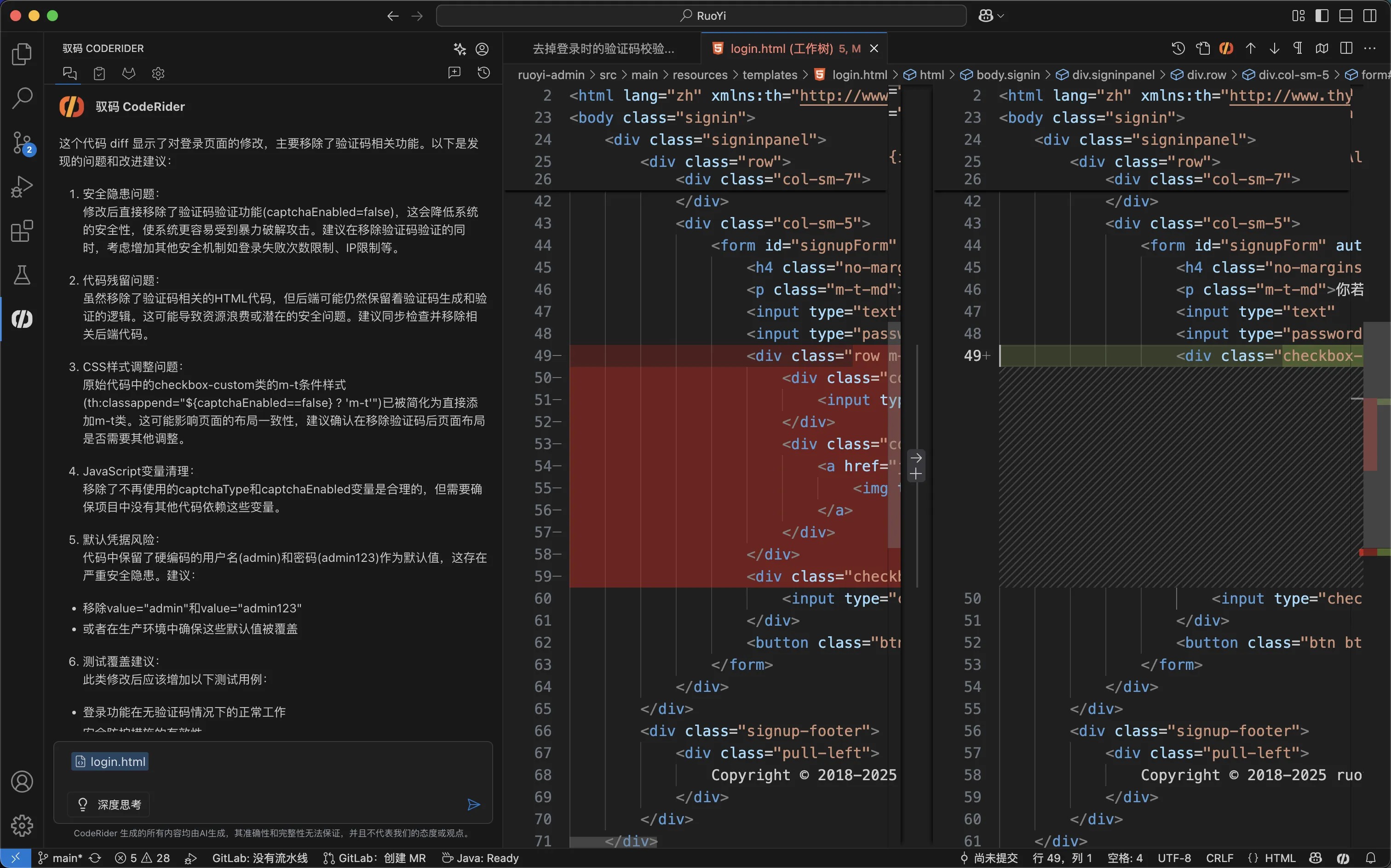This screenshot has width=1391, height=868.
Task: Open CodeRider panel in activity bar
Action: 22,319
